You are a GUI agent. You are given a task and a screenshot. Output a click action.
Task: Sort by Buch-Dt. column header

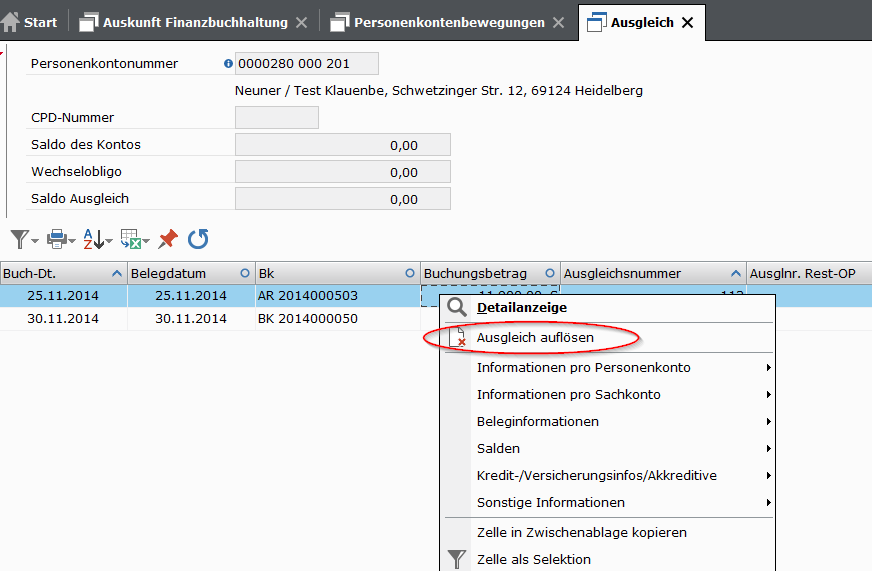pos(63,274)
